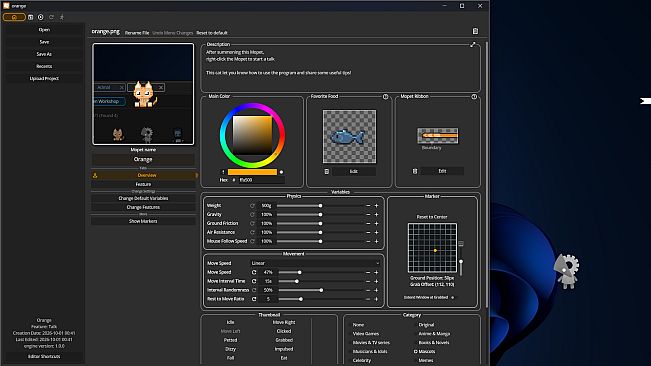651x366 pixels.
Task: Click the trash icon under Mopet Ribbon
Action: (x=415, y=171)
